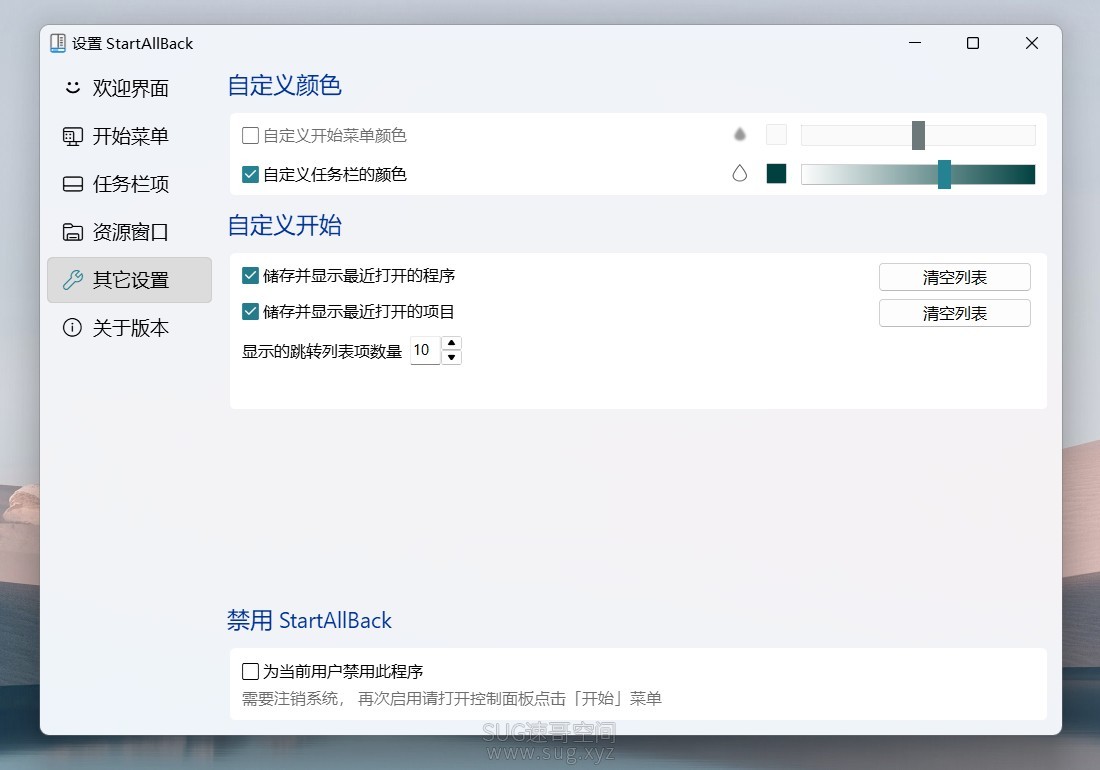
Task: Click the start menu icon beside 开始菜单
Action: coord(72,136)
